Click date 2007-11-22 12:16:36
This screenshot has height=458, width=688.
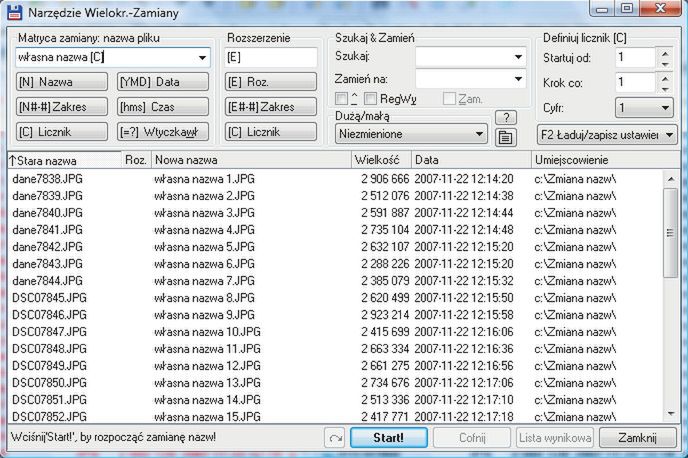click(x=463, y=349)
